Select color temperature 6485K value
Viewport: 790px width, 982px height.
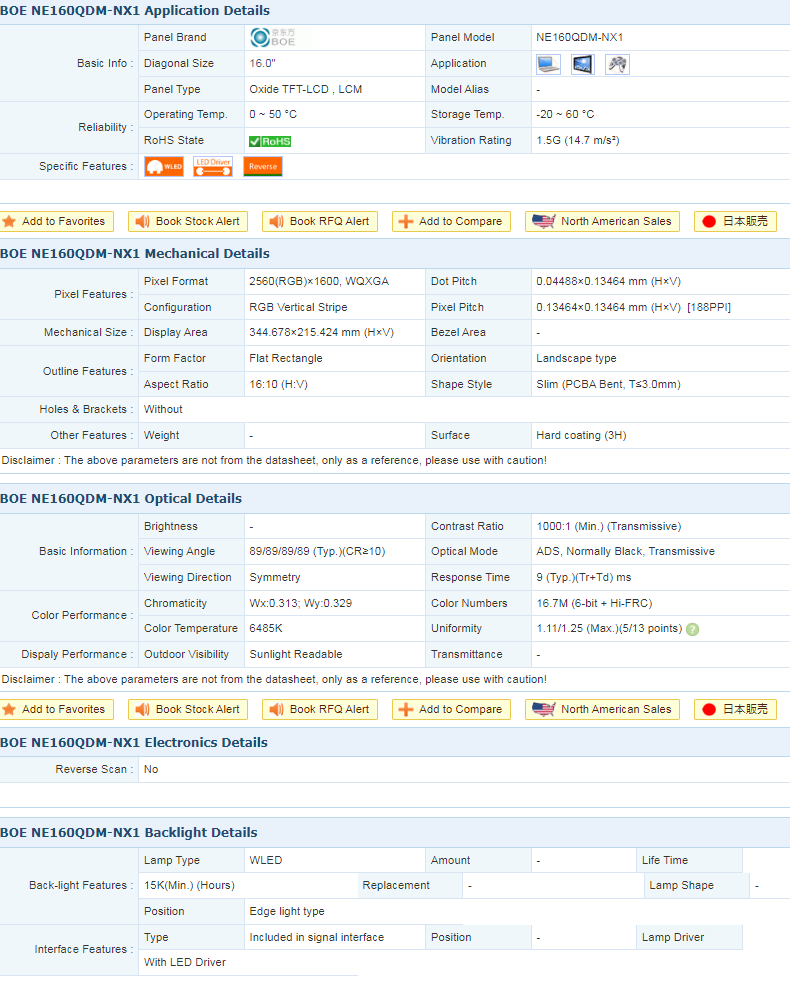pos(266,628)
